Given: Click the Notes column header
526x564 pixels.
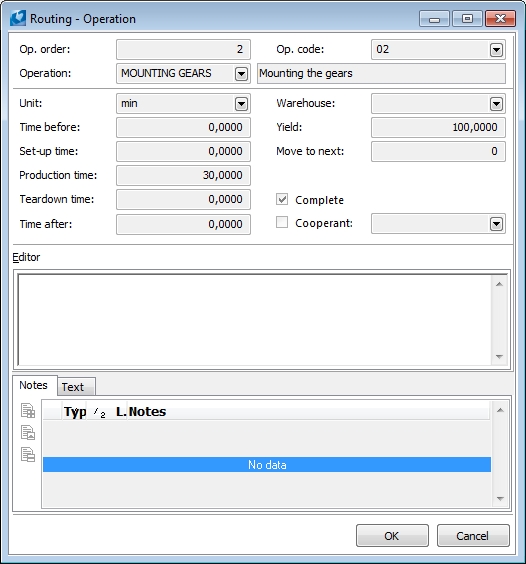Looking at the screenshot, I should [309, 411].
